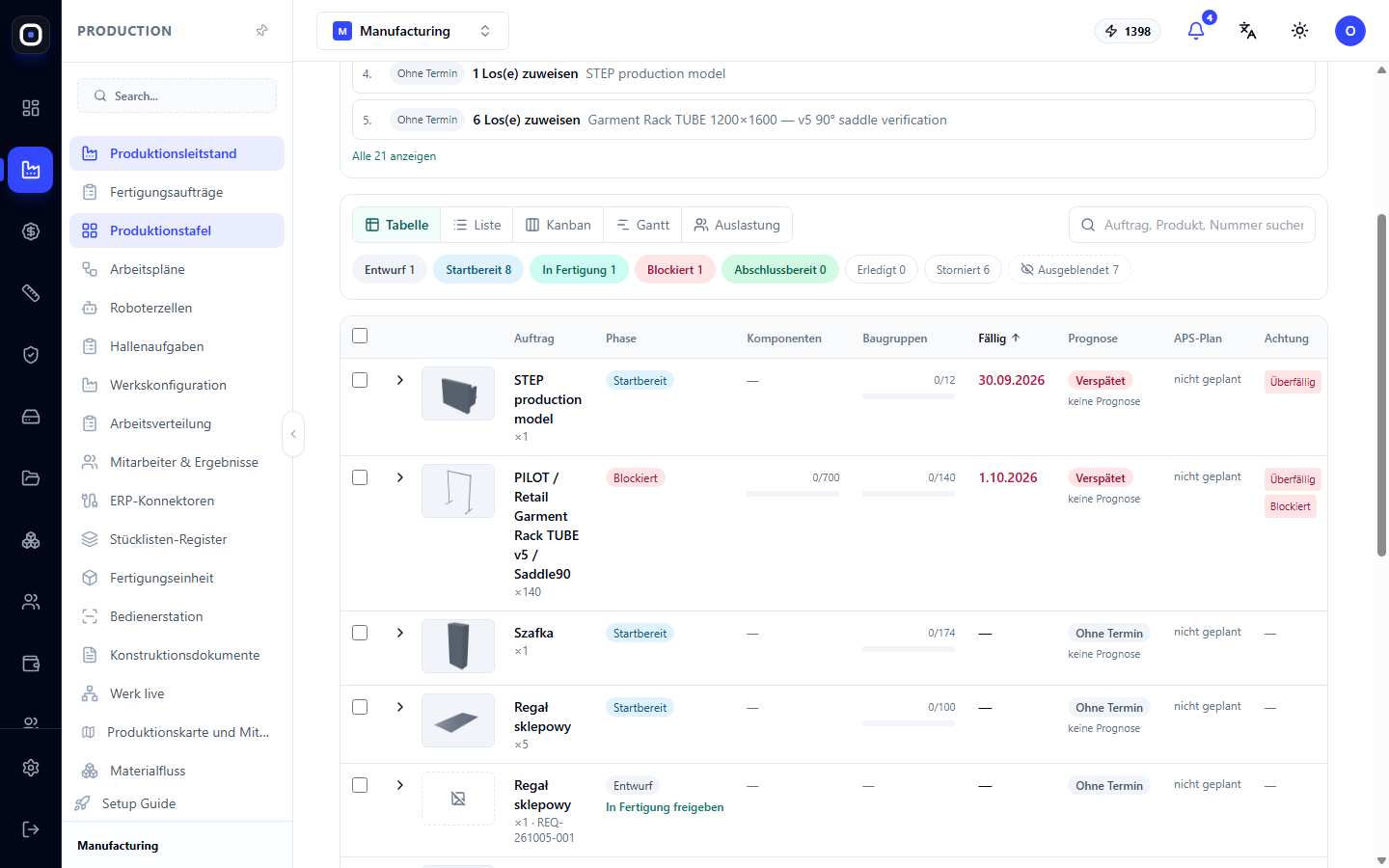Screen dimensions: 1389x868
Task: Filter by Startbereit 8 chip
Action: [x=478, y=270]
